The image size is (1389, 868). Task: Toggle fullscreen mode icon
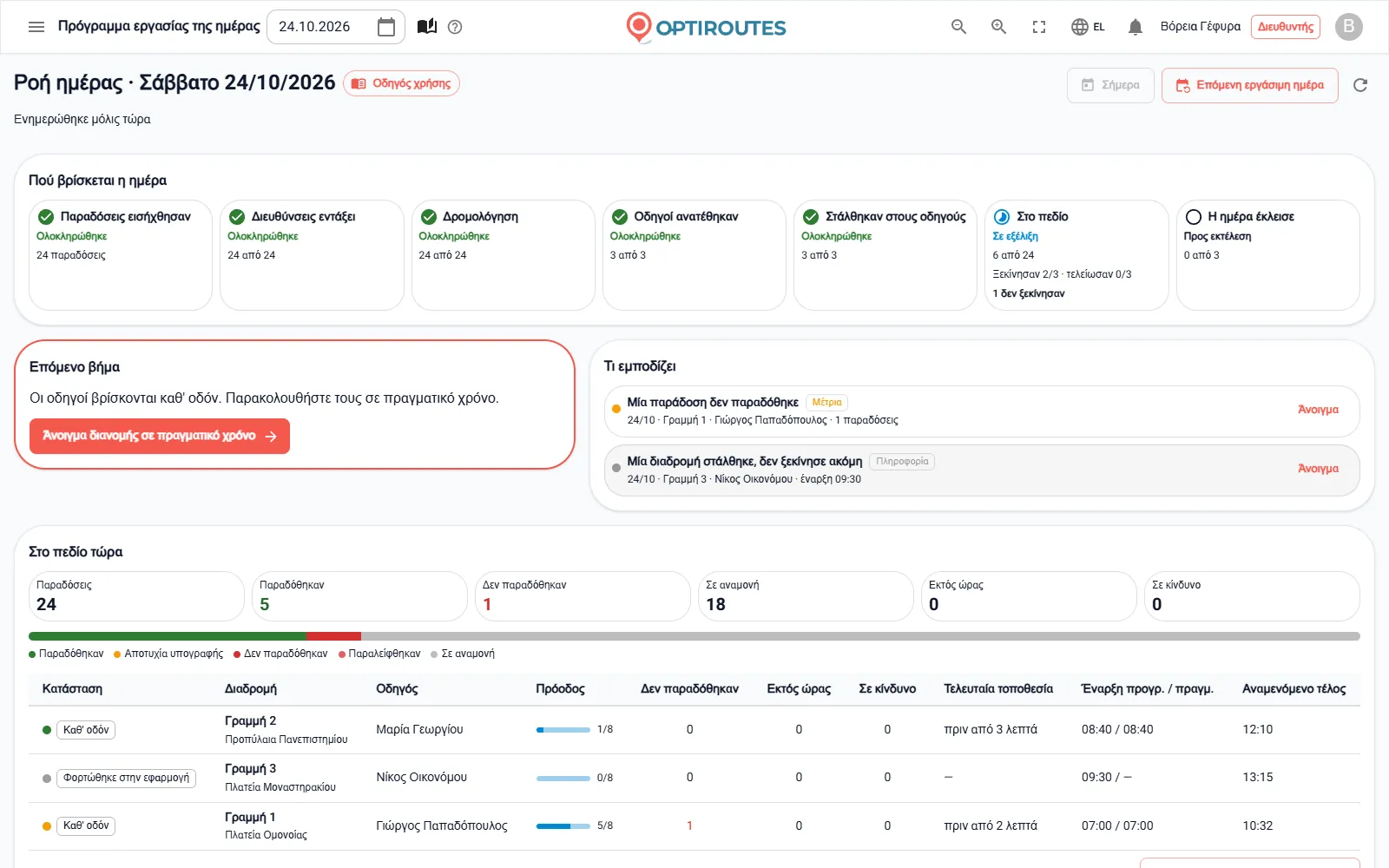[1039, 27]
